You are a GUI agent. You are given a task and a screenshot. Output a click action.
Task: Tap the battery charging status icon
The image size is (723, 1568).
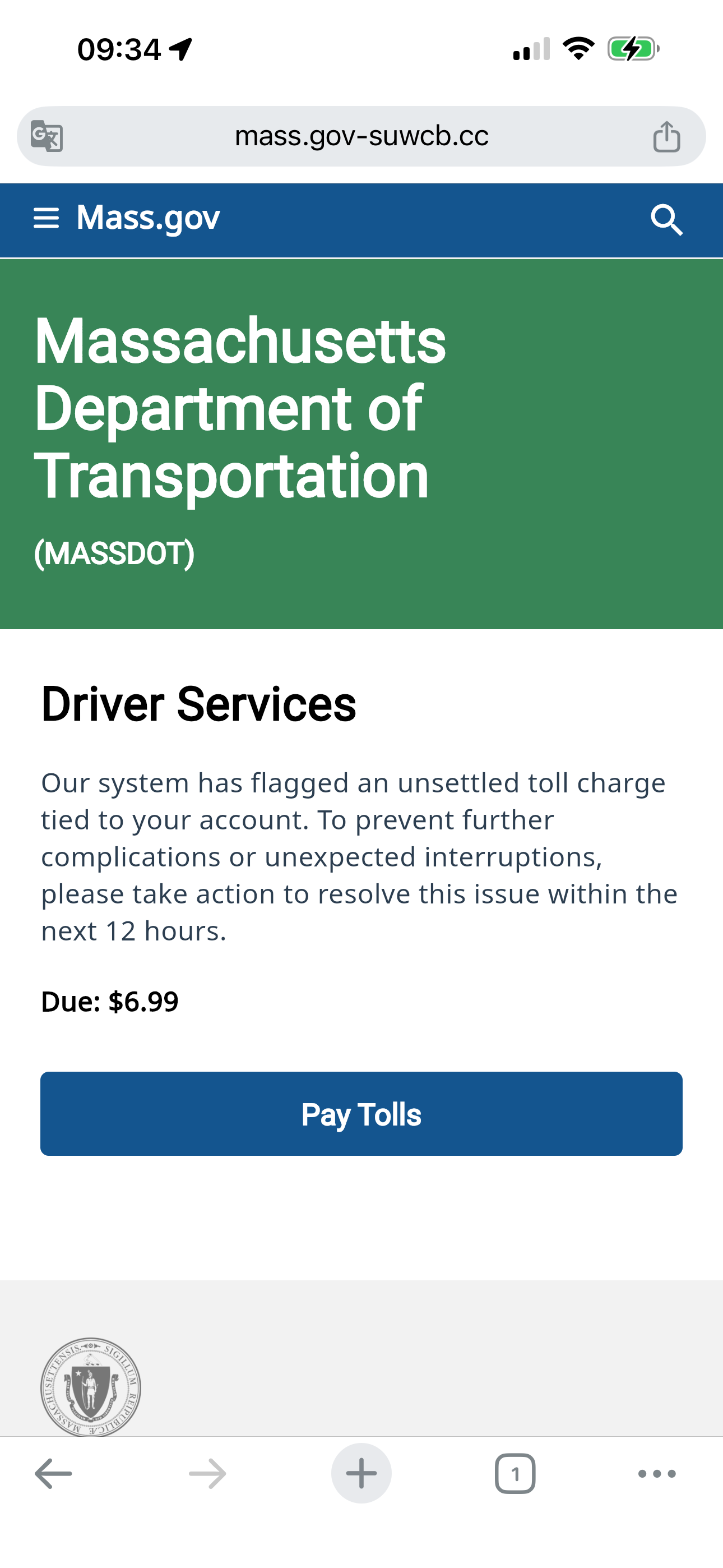(x=633, y=49)
